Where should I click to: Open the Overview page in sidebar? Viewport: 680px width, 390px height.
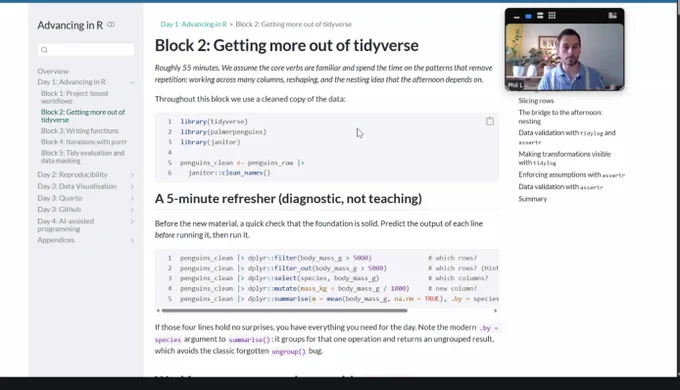(53, 71)
